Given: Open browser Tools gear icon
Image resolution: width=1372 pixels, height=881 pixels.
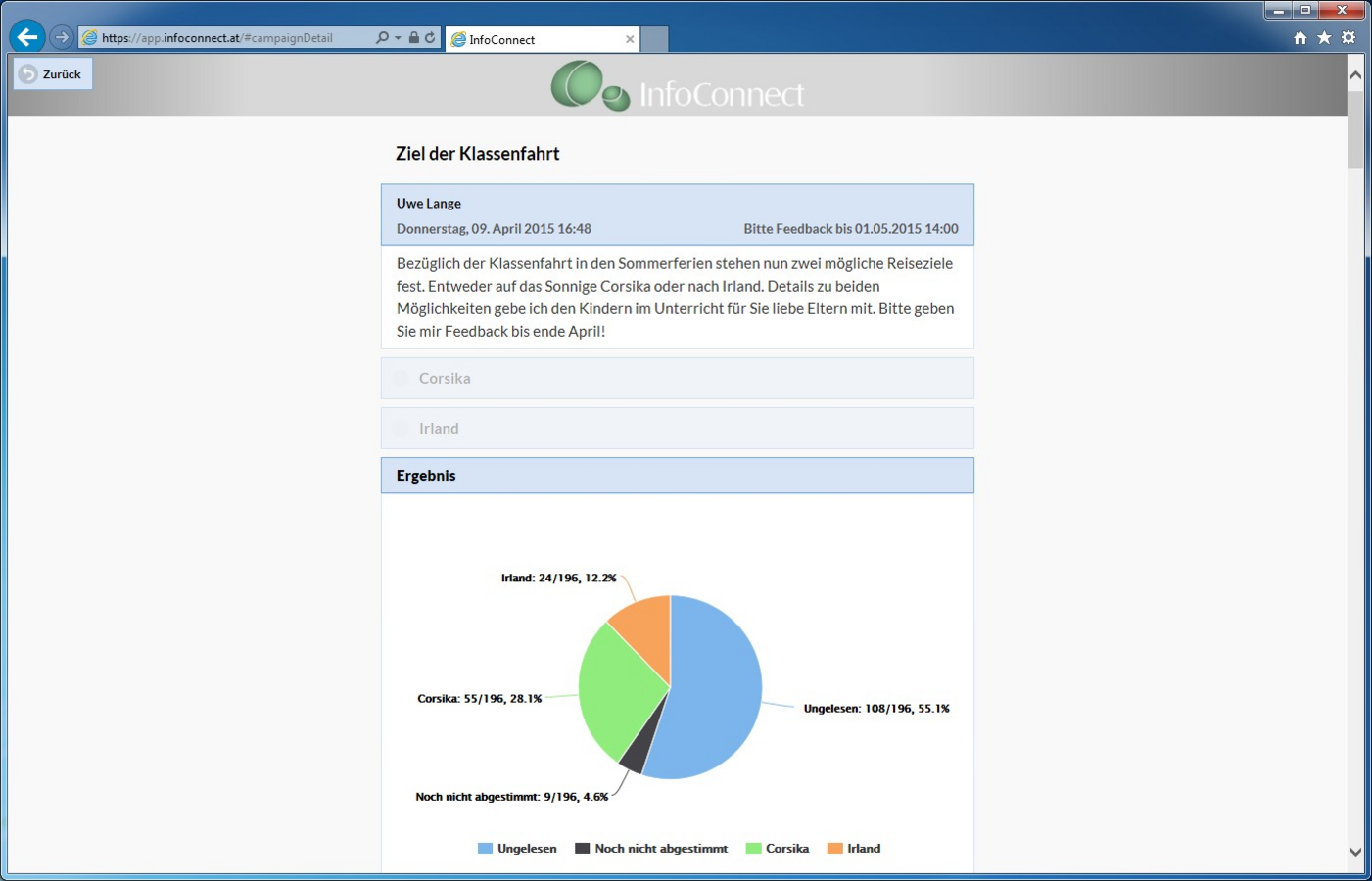Looking at the screenshot, I should pyautogui.click(x=1348, y=37).
